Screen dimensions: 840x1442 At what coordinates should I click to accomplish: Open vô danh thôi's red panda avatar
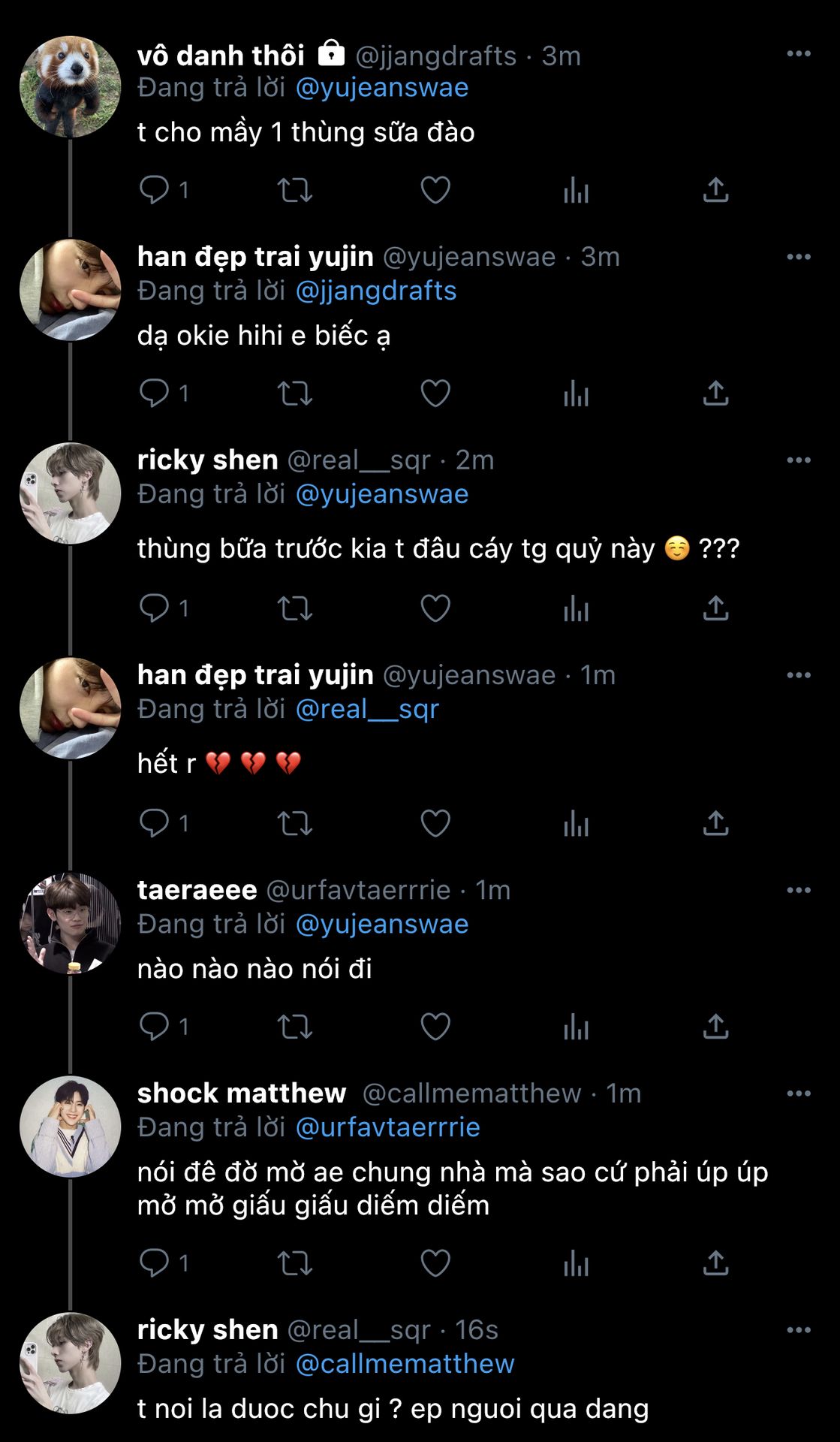pyautogui.click(x=70, y=86)
